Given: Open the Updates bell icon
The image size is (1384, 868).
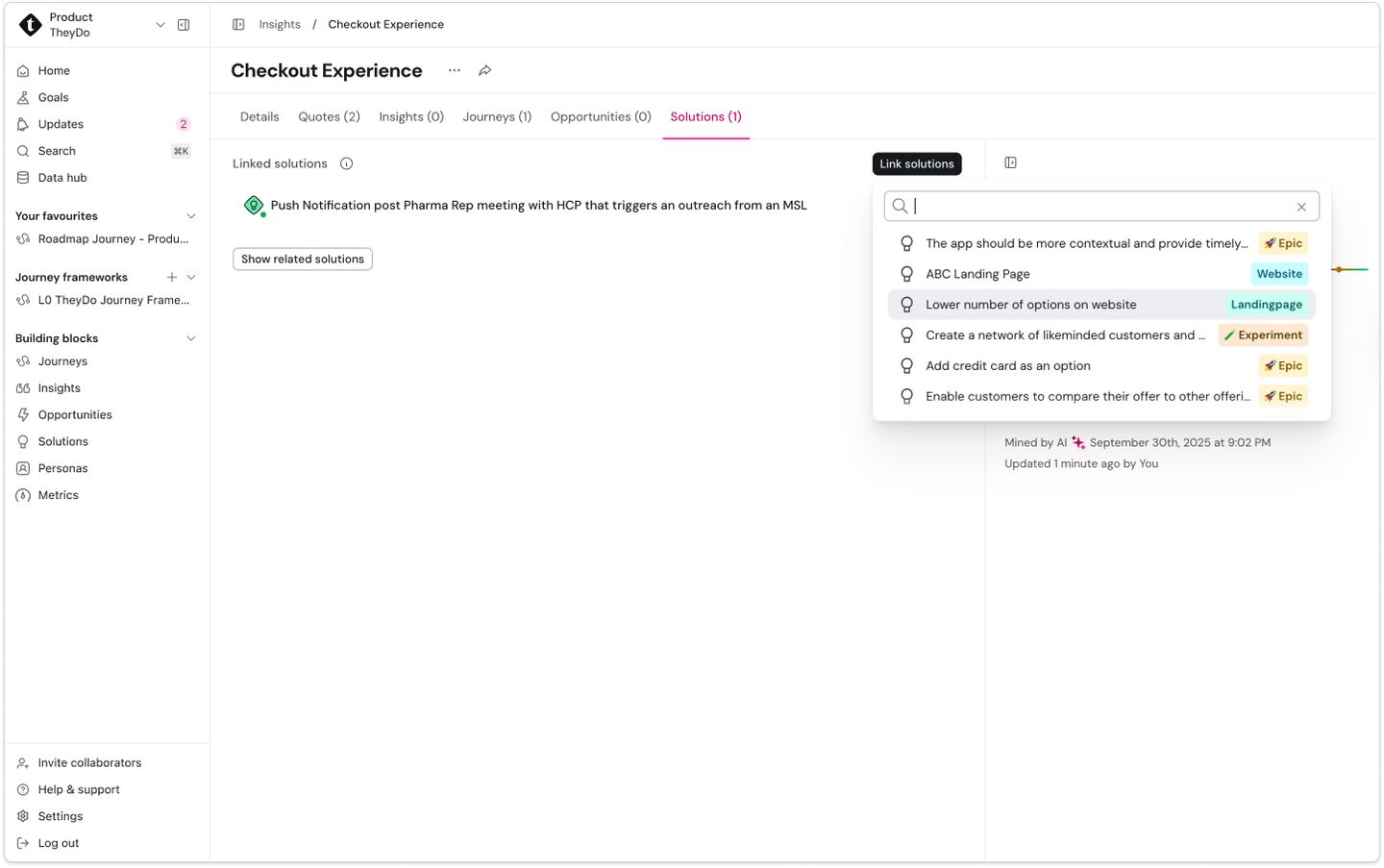Looking at the screenshot, I should click(22, 124).
